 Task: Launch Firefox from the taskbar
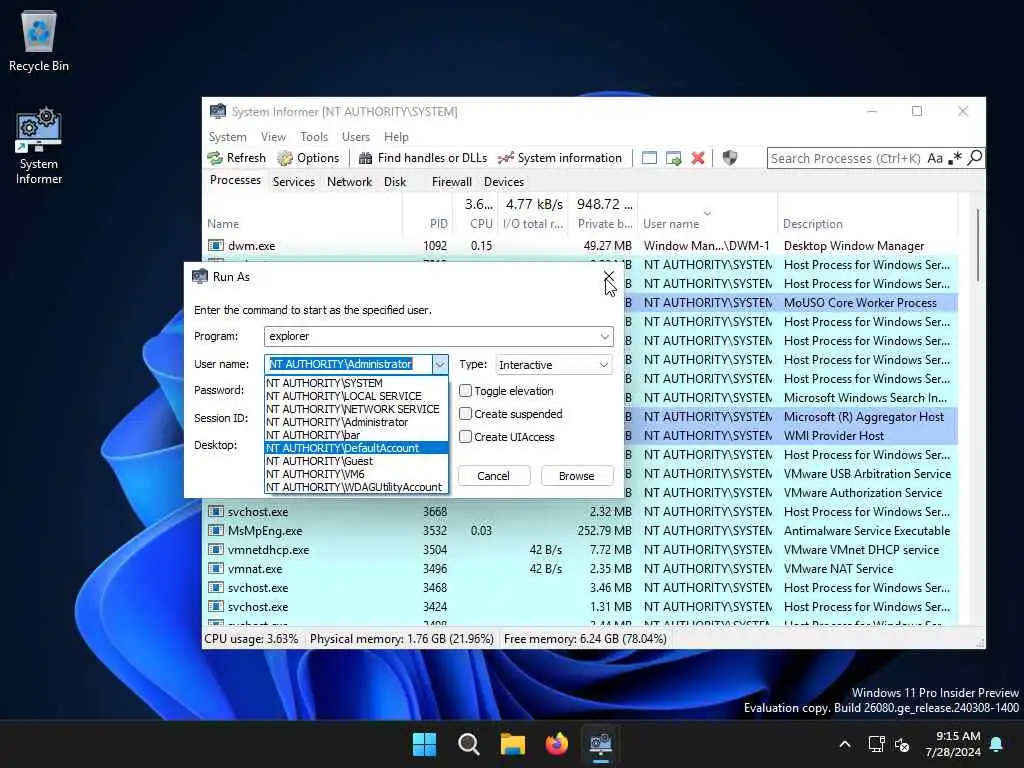(x=556, y=744)
